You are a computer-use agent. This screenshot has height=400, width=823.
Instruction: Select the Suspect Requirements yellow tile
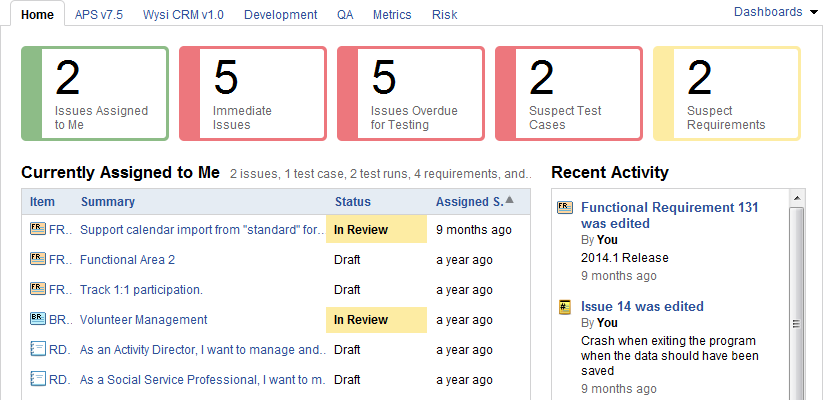727,93
